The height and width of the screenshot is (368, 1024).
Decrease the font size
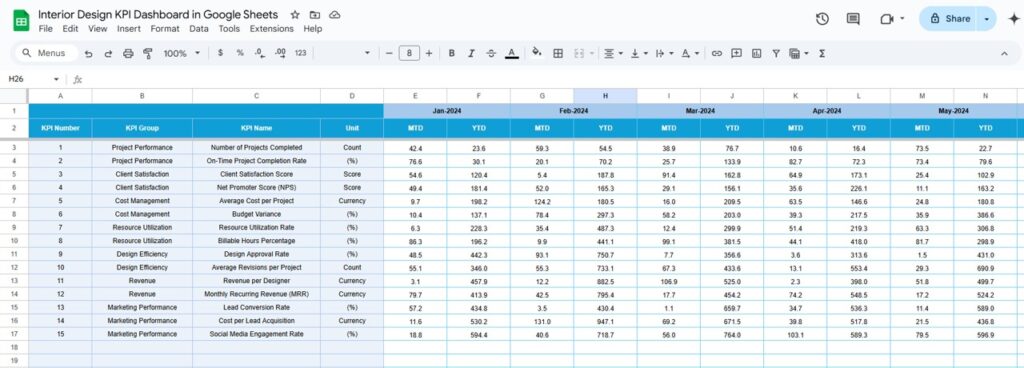[389, 54]
